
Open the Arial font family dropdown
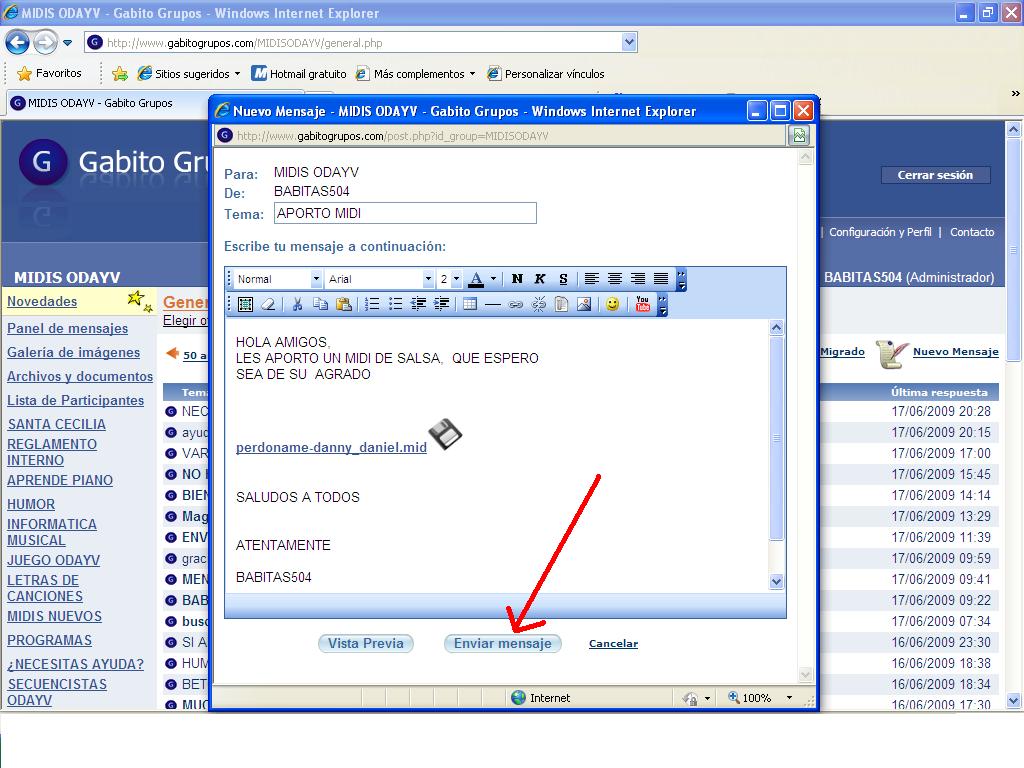point(428,279)
